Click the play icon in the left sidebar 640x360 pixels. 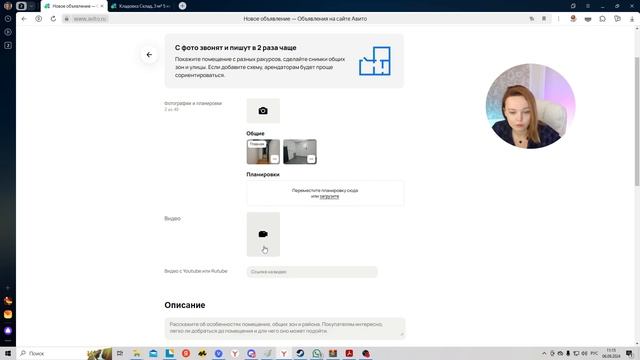[x=8, y=32]
